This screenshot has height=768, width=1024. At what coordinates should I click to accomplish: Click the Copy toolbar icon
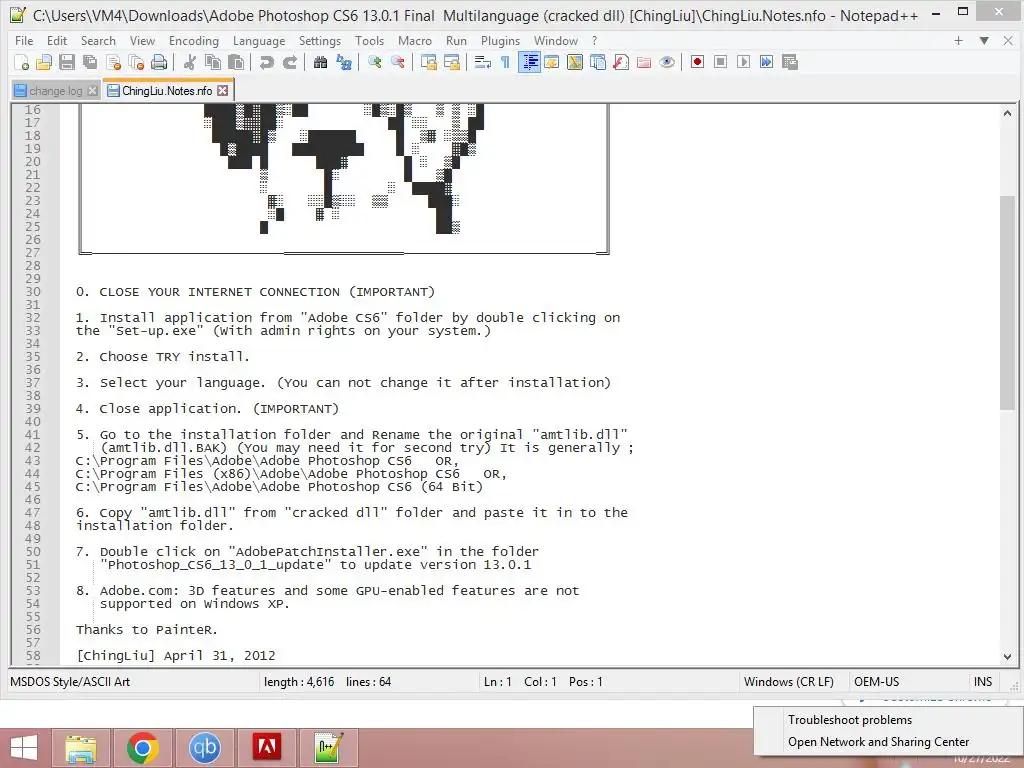point(213,62)
